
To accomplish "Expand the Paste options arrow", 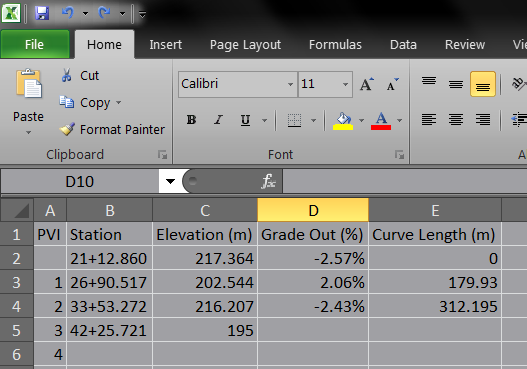I will coord(29,132).
